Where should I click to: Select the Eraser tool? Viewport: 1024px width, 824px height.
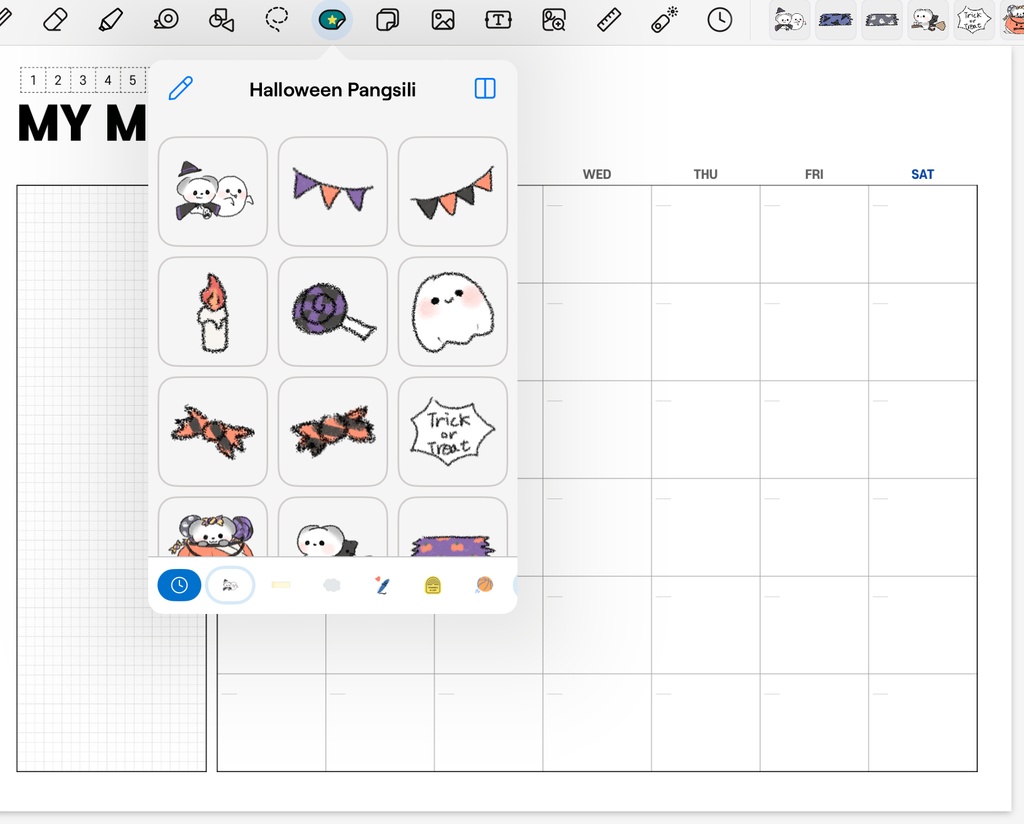[55, 20]
